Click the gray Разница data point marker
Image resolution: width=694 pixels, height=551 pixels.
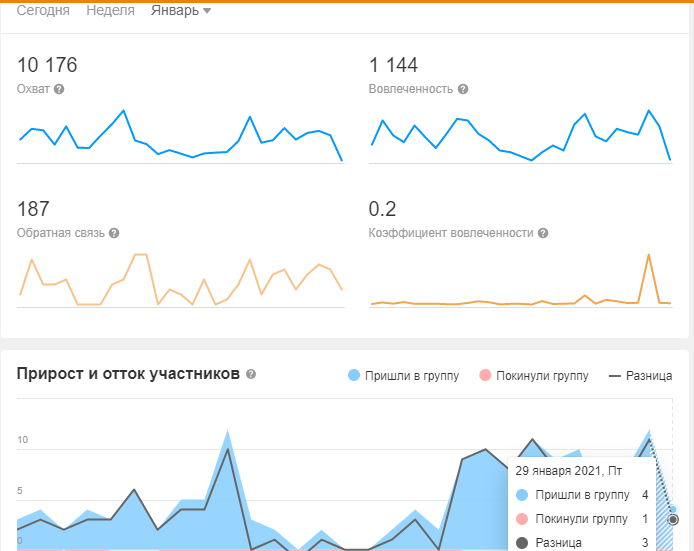tap(673, 520)
